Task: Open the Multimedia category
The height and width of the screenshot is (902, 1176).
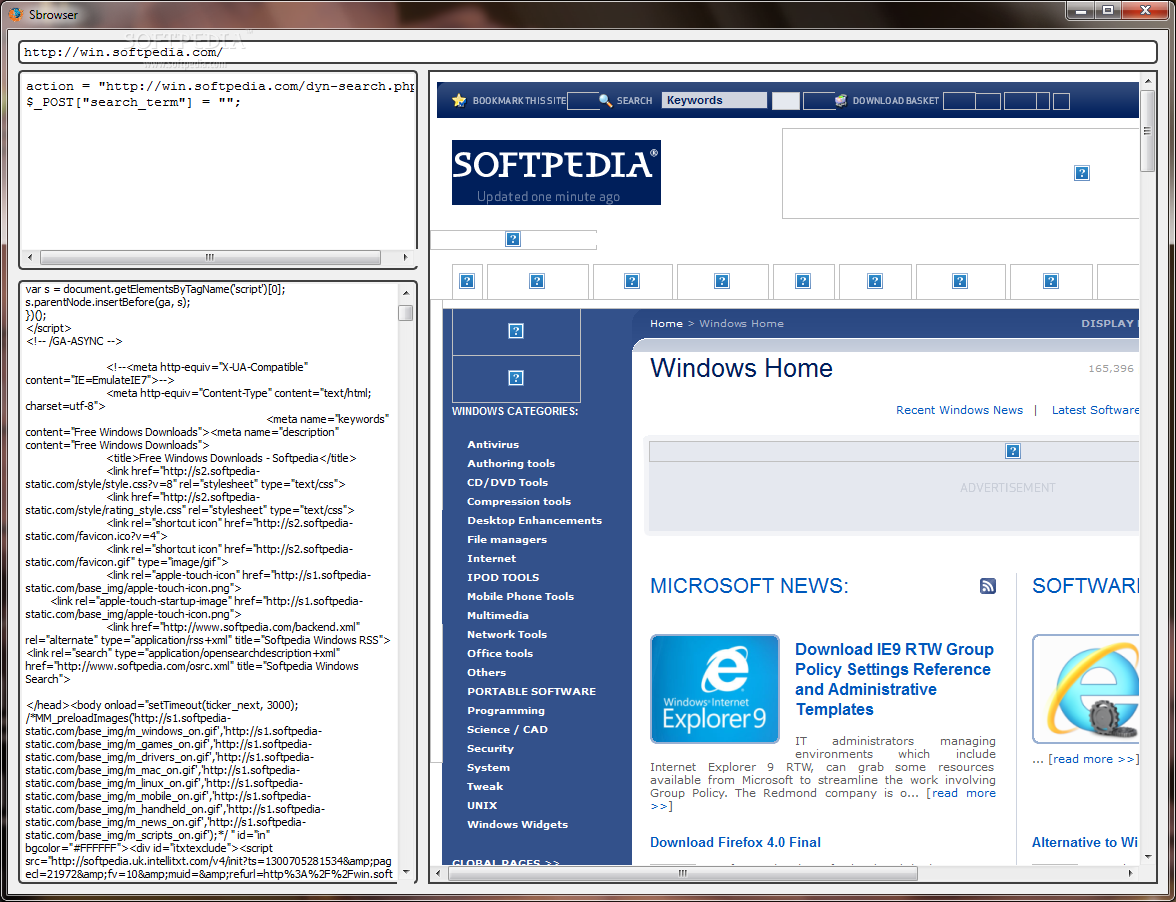Action: pyautogui.click(x=497, y=616)
